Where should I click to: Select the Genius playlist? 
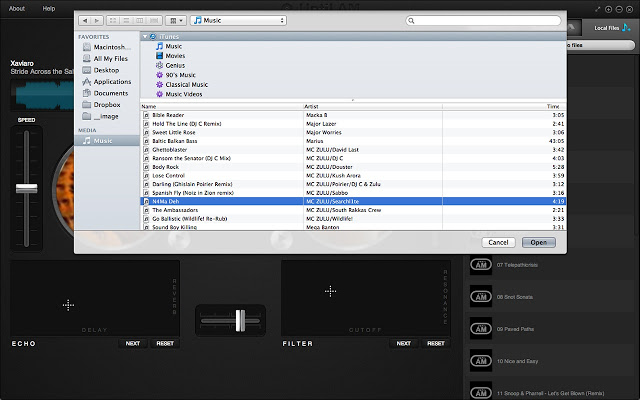pyautogui.click(x=171, y=65)
